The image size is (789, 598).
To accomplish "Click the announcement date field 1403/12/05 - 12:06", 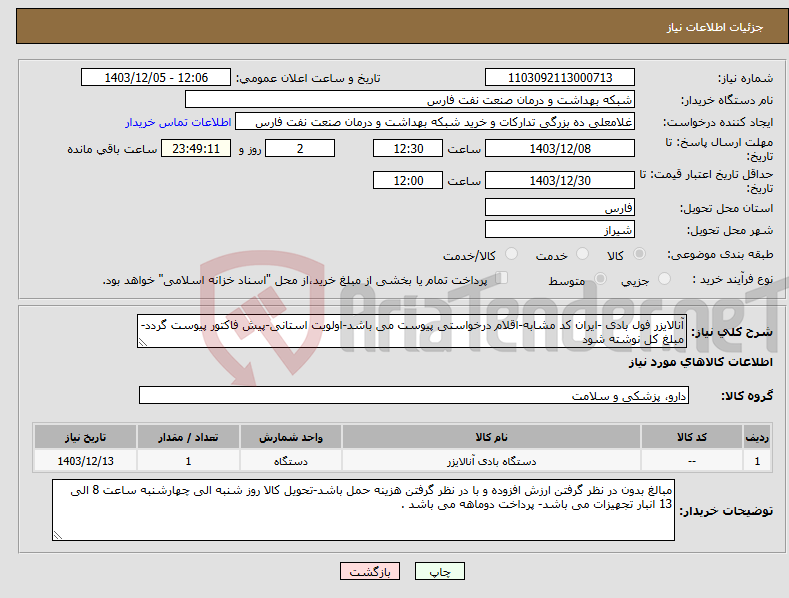I will [155, 78].
